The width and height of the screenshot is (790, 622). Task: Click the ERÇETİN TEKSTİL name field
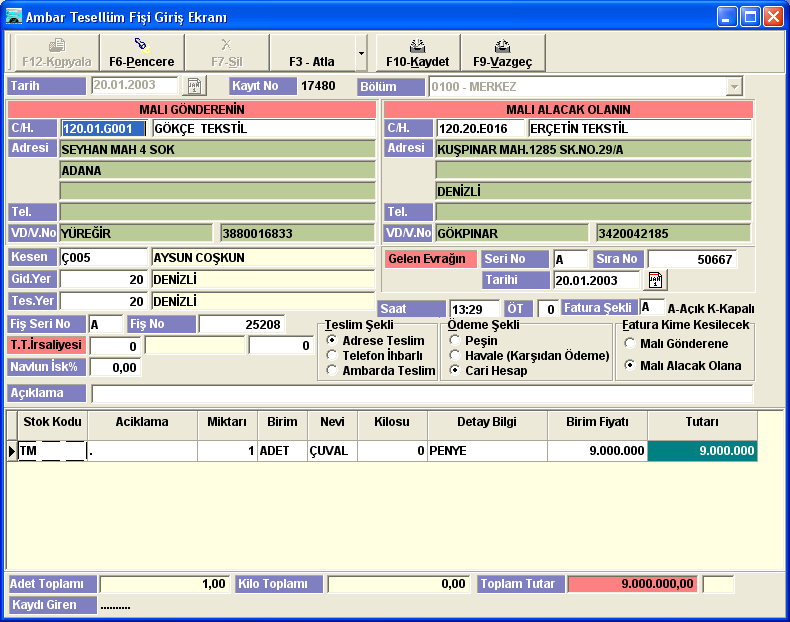coord(640,128)
